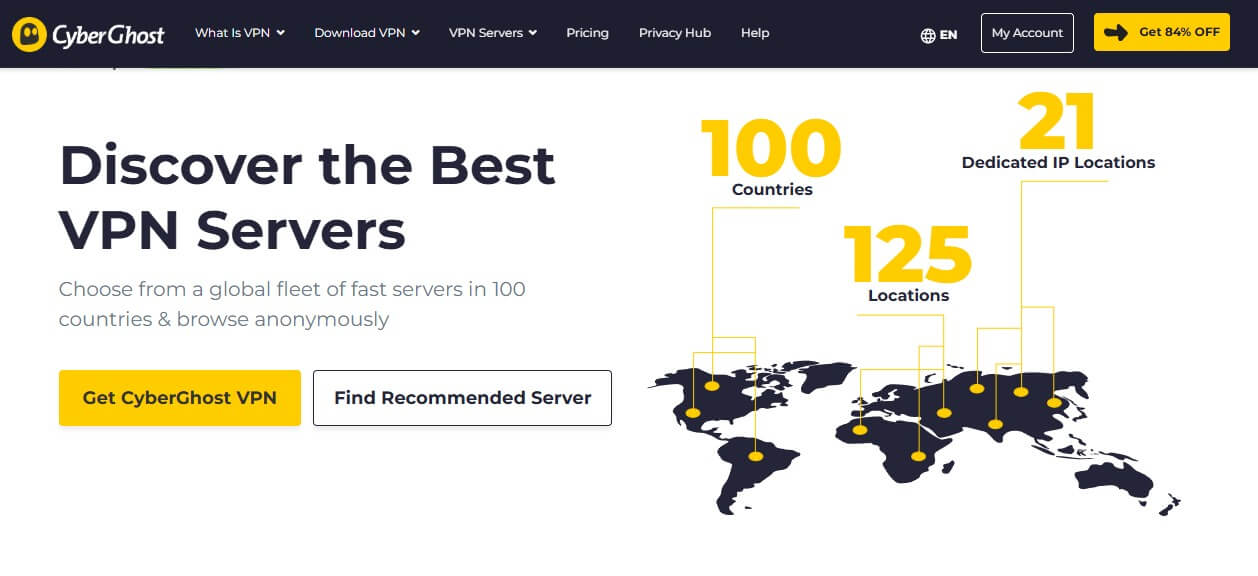Open the Pricing menu item
1258x576 pixels.
pyautogui.click(x=587, y=33)
